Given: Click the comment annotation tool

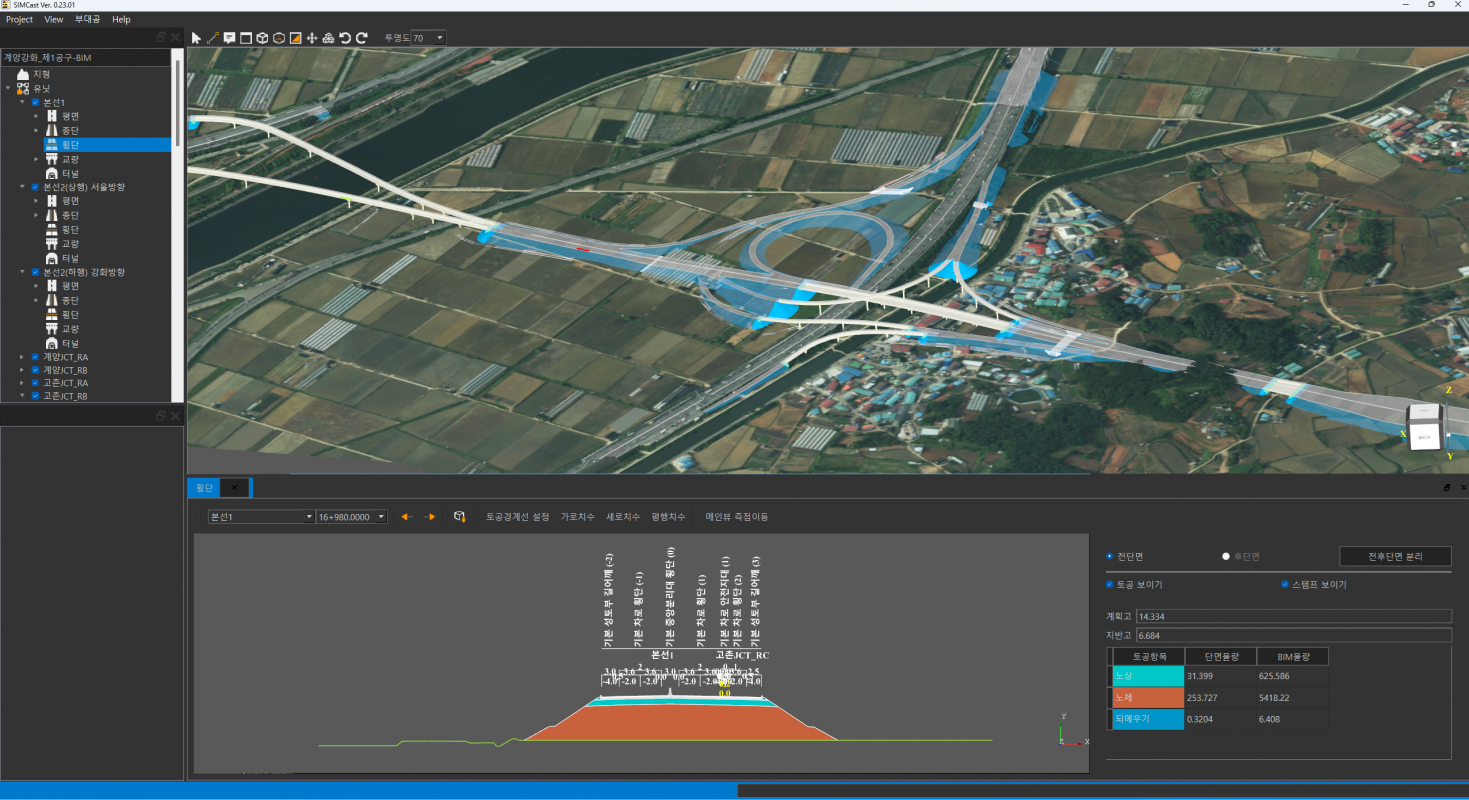Looking at the screenshot, I should (229, 38).
